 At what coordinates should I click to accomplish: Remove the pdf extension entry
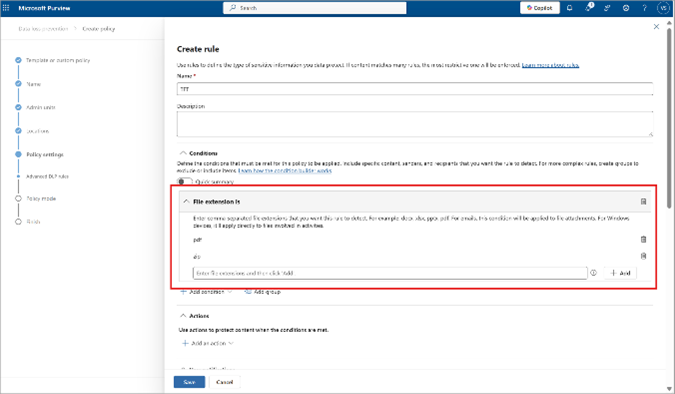tap(643, 239)
